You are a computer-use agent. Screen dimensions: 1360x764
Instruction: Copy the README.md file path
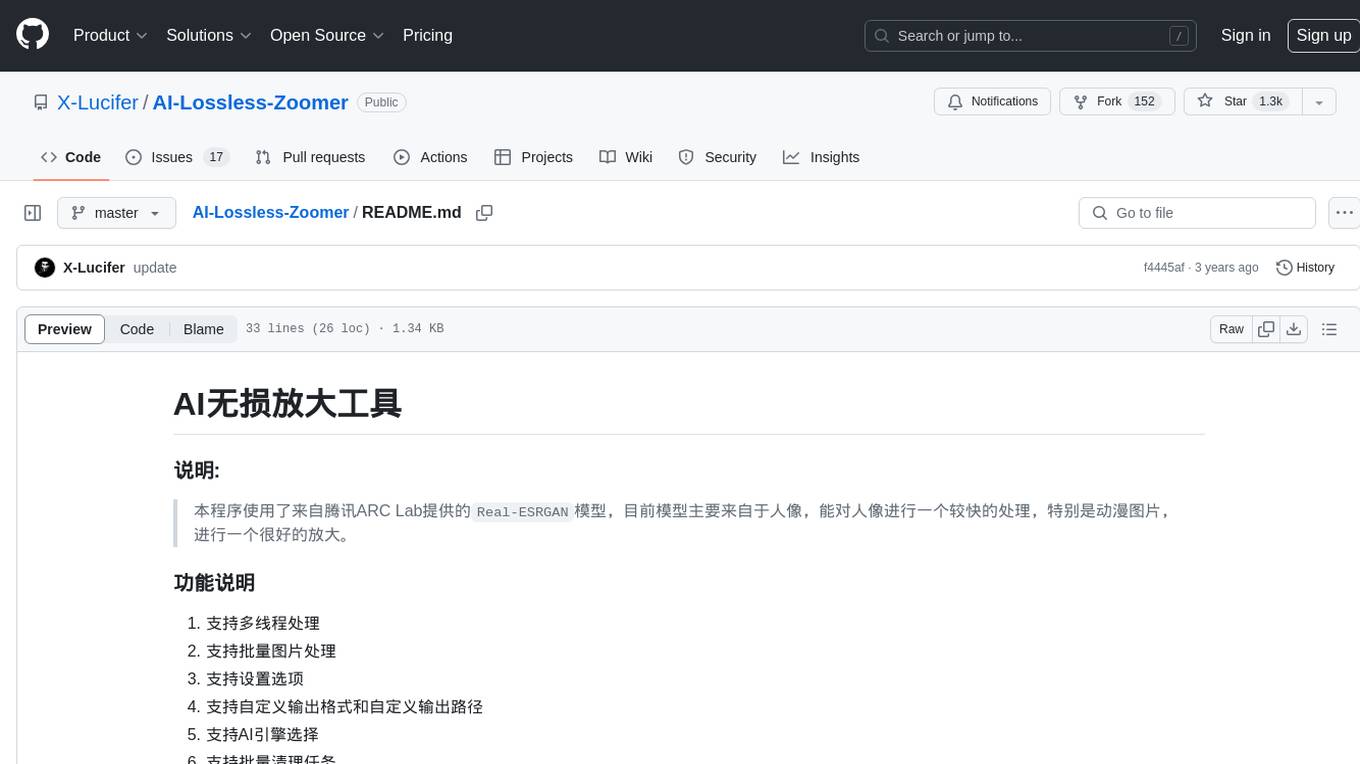tap(485, 213)
